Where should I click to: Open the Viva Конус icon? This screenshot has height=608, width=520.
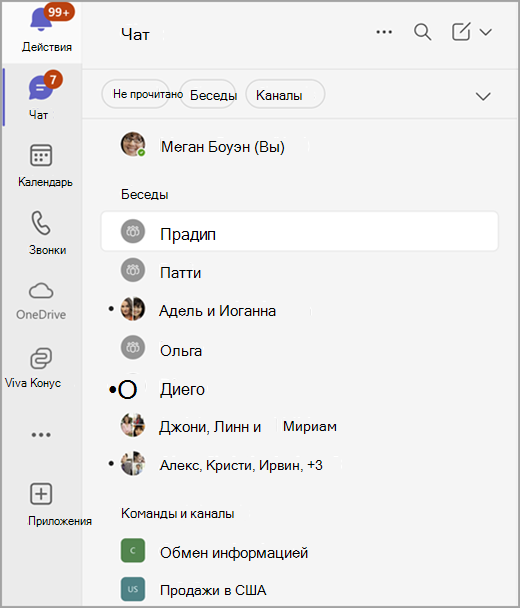click(x=41, y=358)
